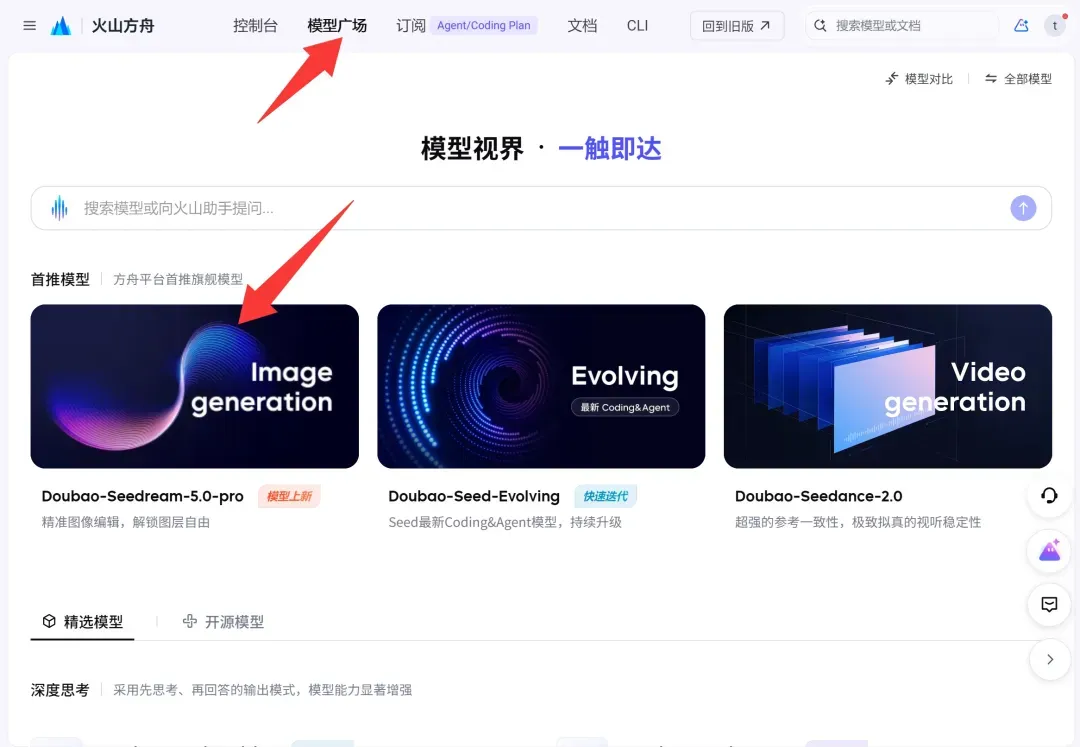
Task: Submit query with the purple arrow button
Action: pyautogui.click(x=1023, y=208)
